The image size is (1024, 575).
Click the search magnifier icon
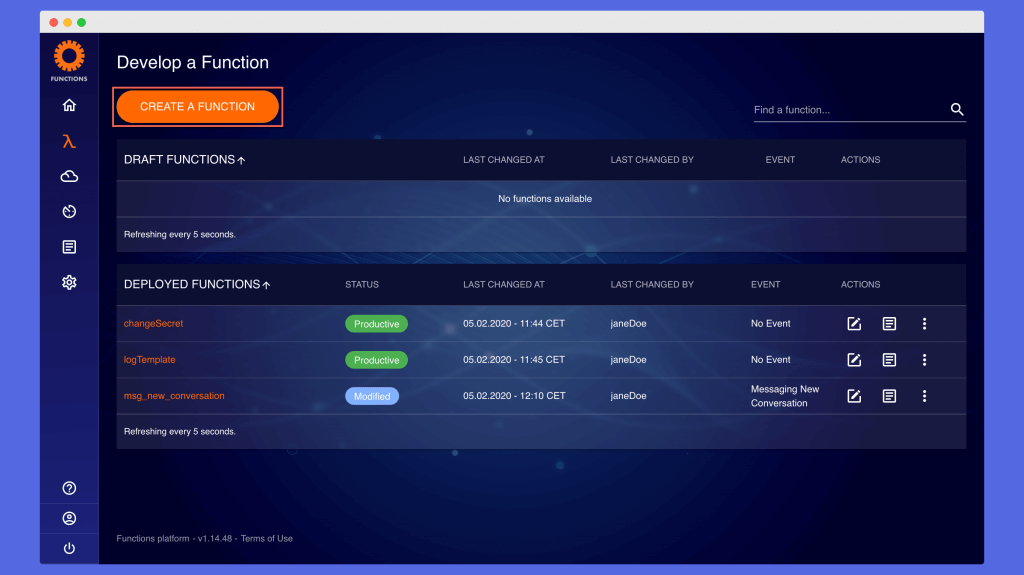click(x=957, y=109)
